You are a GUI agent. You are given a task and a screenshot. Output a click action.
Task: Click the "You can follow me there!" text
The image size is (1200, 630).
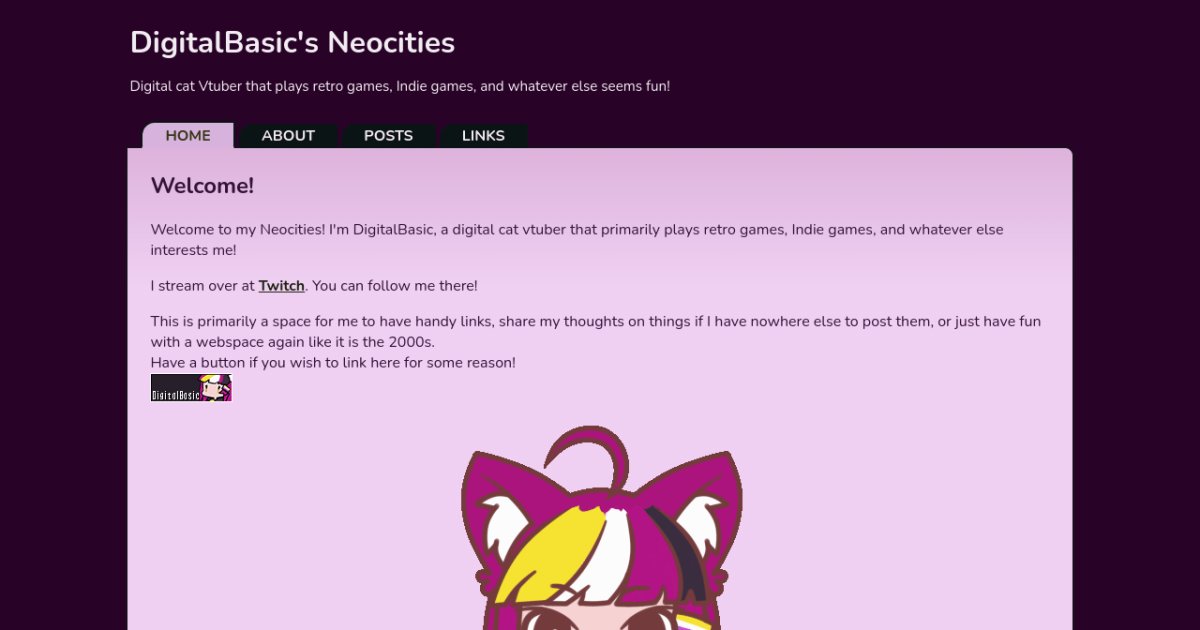tap(395, 286)
